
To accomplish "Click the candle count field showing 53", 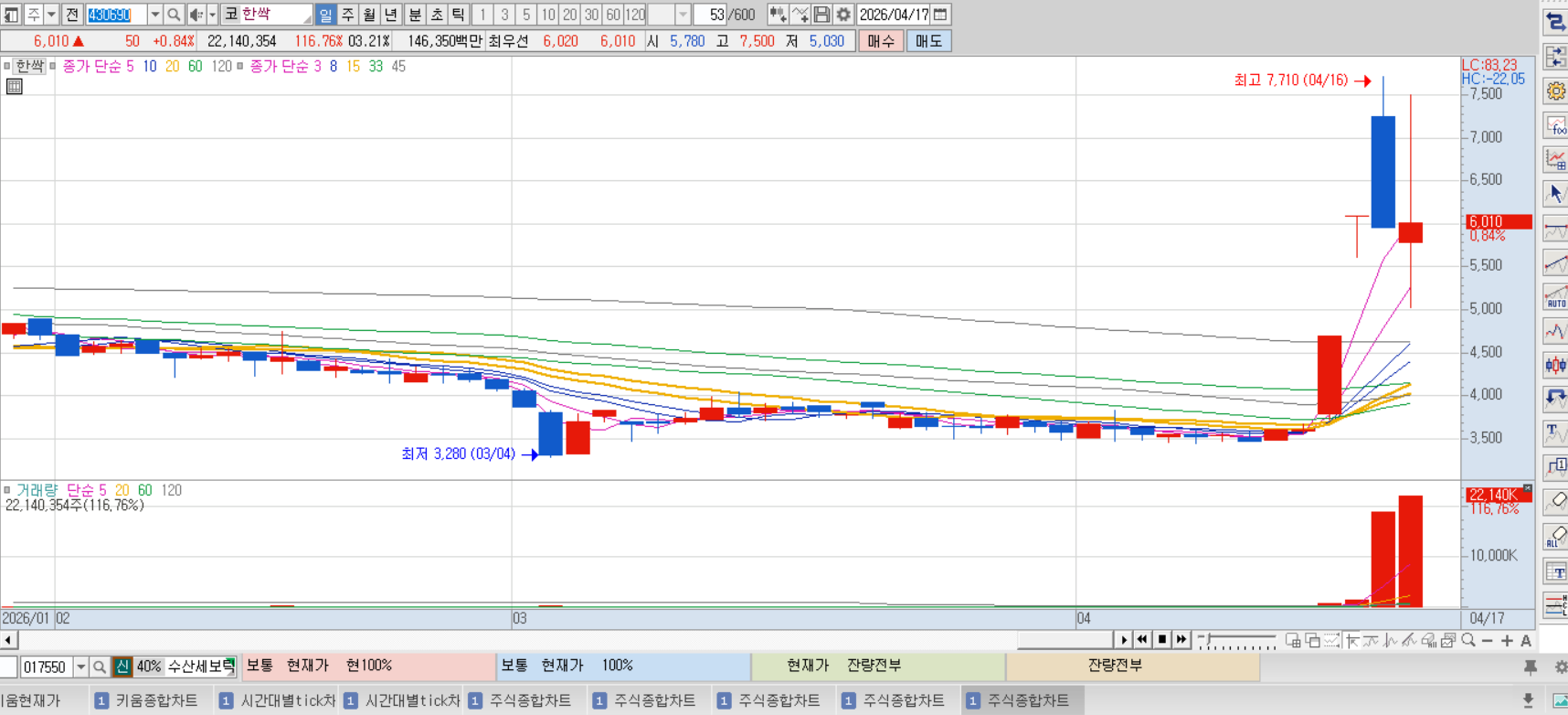I will (710, 15).
